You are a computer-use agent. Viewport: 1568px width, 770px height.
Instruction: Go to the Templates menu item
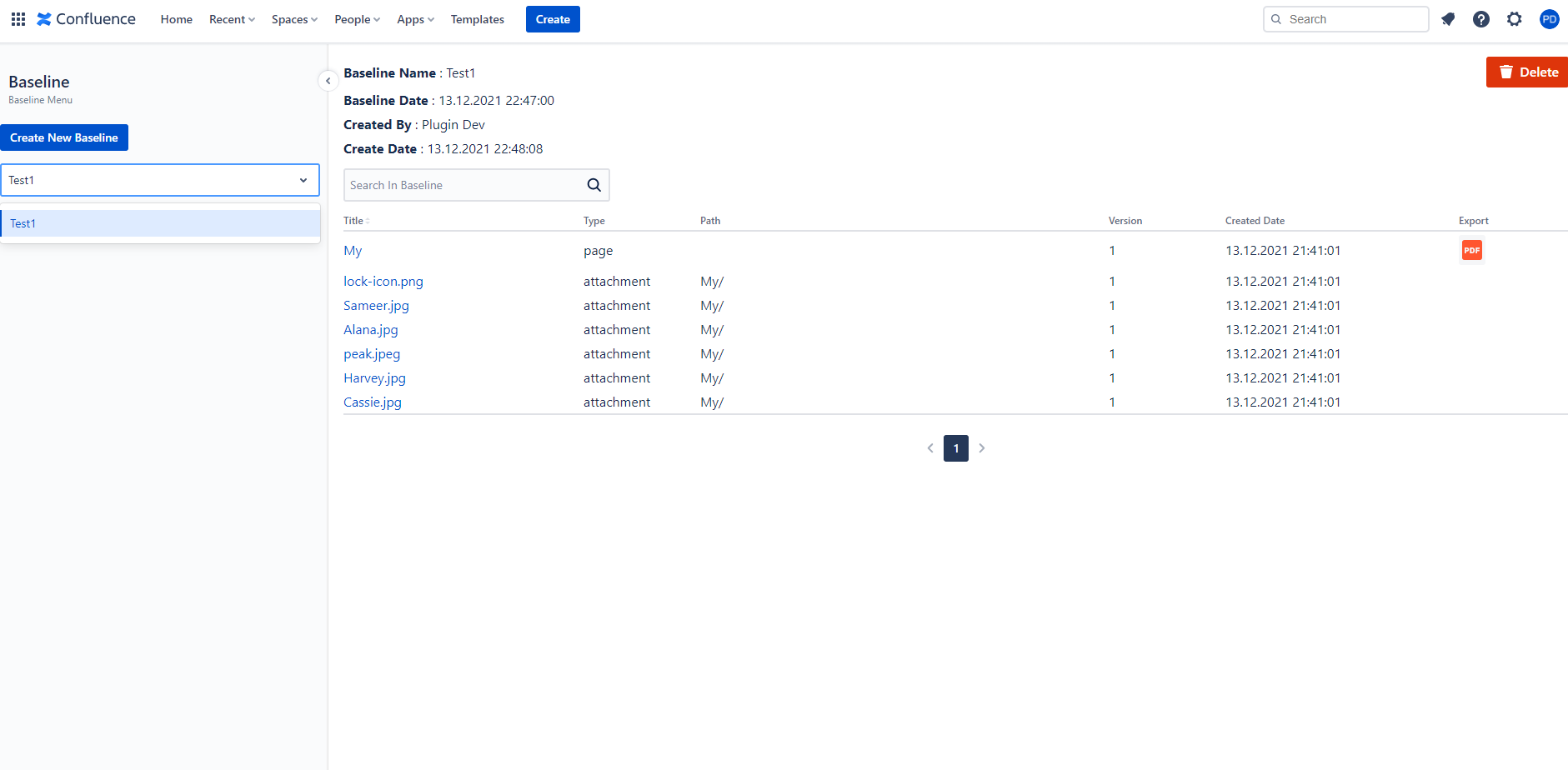point(477,19)
